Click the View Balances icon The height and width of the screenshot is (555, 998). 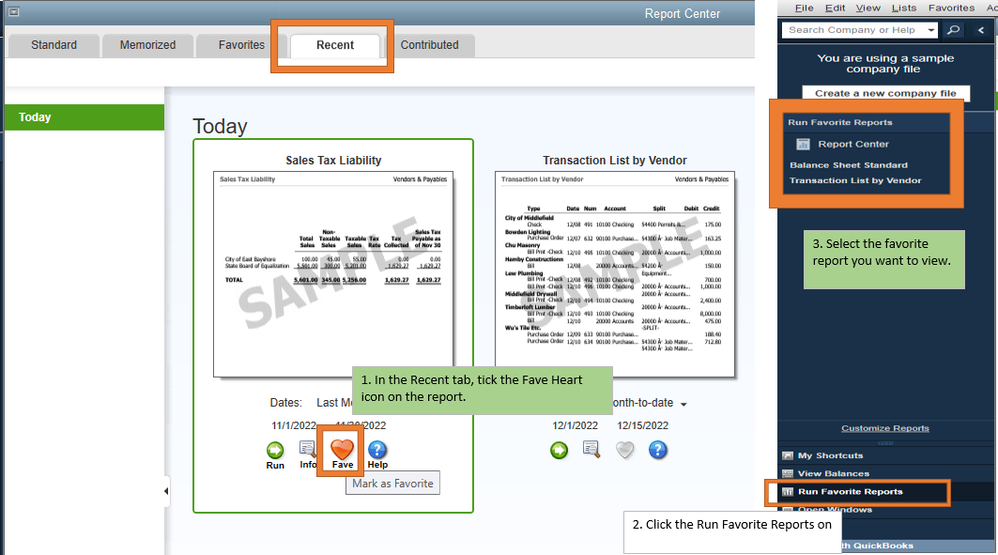tap(788, 474)
